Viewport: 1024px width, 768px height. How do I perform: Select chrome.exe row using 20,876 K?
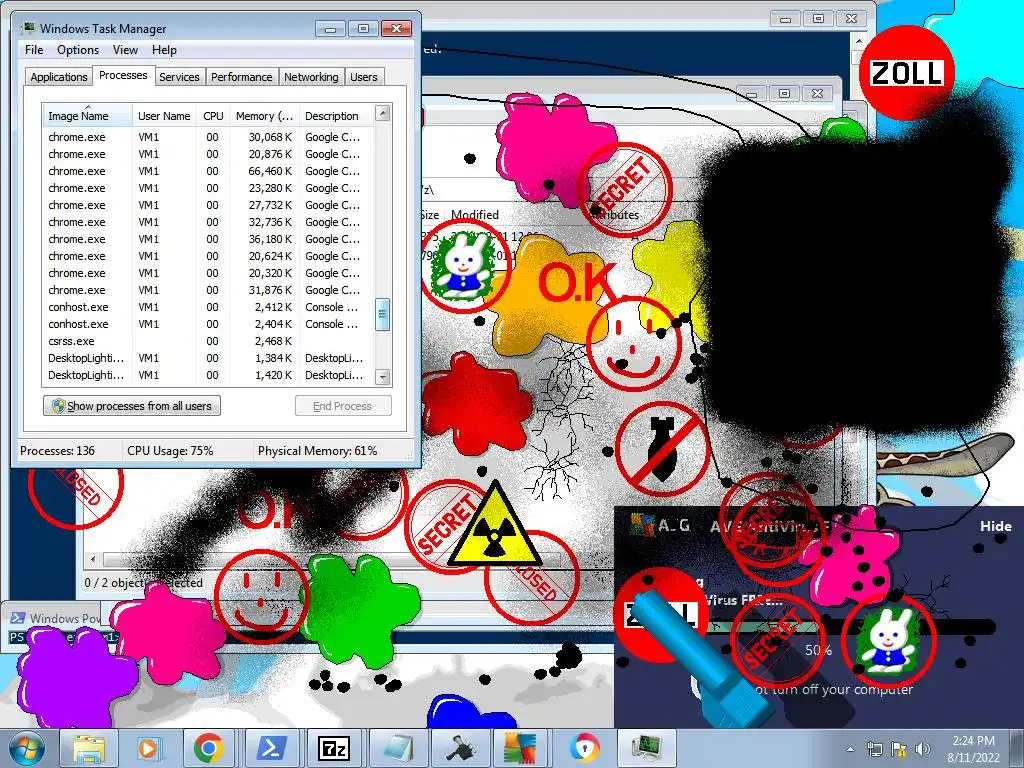coord(209,154)
